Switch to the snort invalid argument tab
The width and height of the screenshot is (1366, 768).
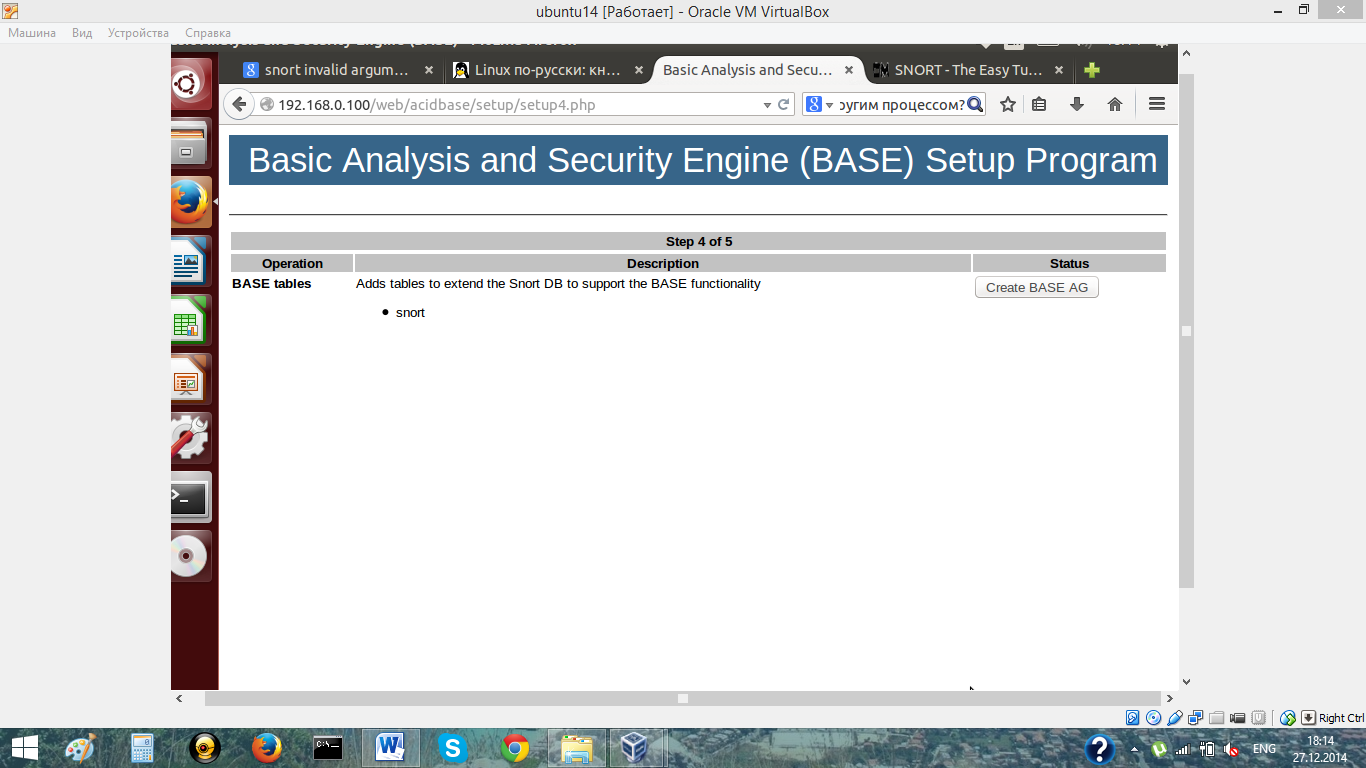pyautogui.click(x=339, y=70)
